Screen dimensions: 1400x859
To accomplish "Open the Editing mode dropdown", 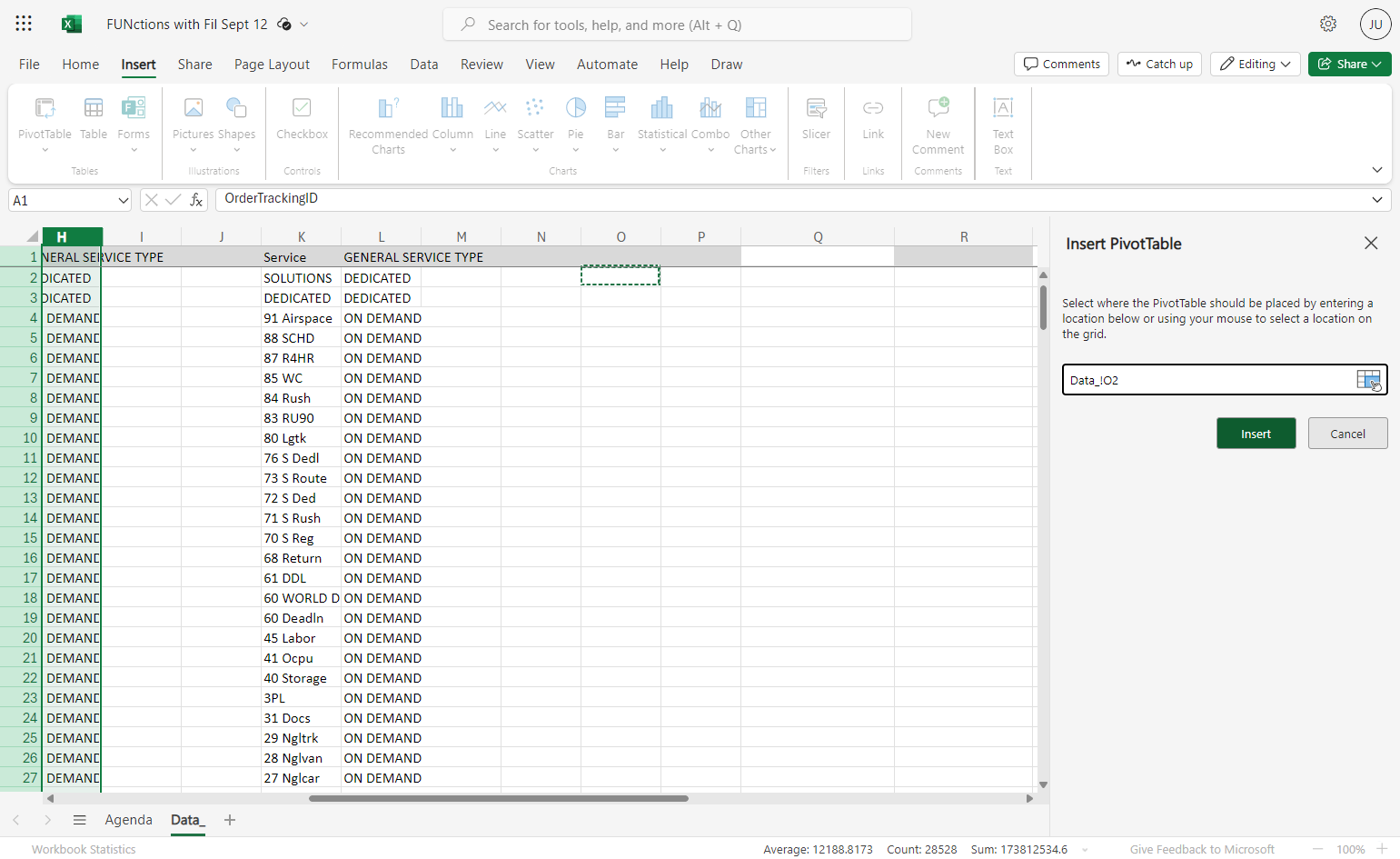I will tap(1255, 64).
